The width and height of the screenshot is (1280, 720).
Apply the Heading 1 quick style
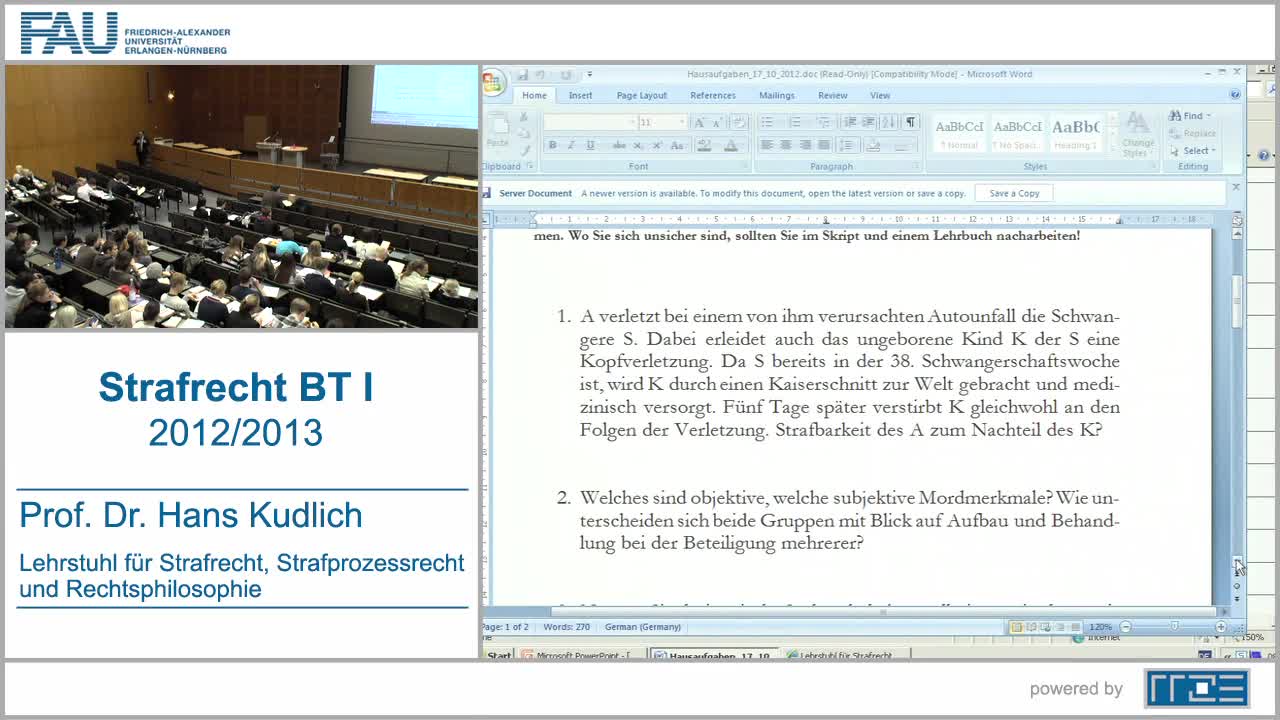pos(1075,130)
